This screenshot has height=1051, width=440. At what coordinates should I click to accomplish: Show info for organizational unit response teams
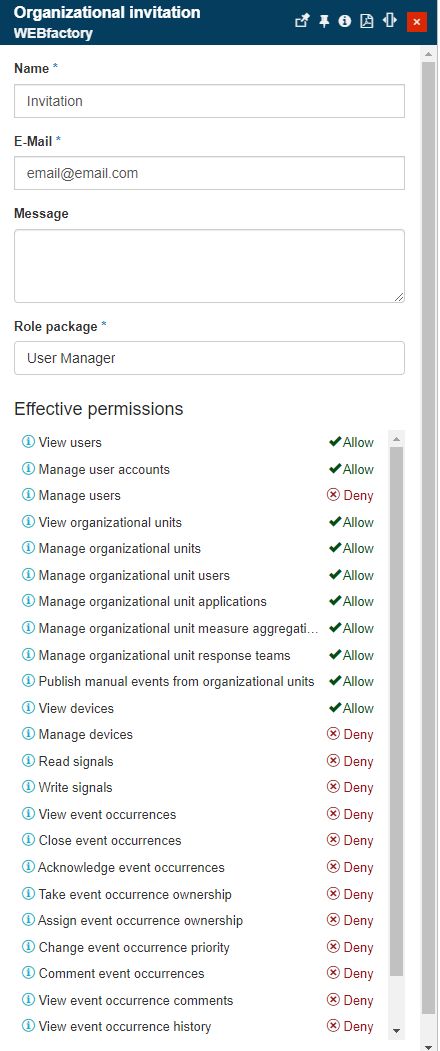28,654
